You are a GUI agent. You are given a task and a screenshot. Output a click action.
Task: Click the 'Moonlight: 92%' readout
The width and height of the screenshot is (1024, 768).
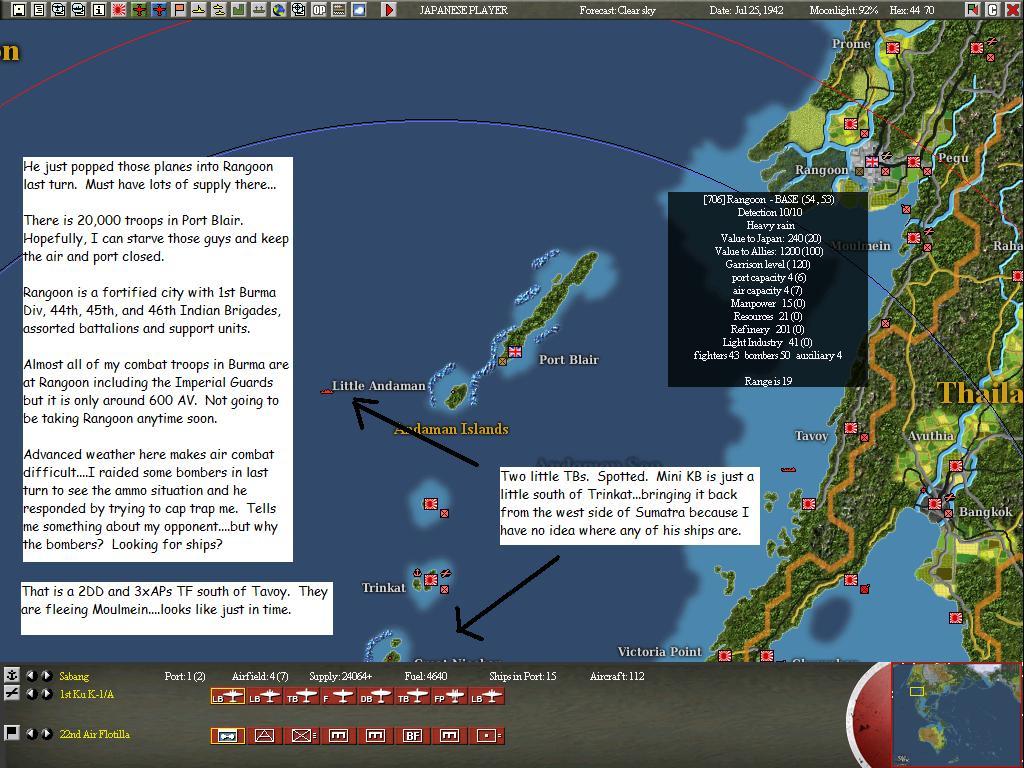pos(844,10)
